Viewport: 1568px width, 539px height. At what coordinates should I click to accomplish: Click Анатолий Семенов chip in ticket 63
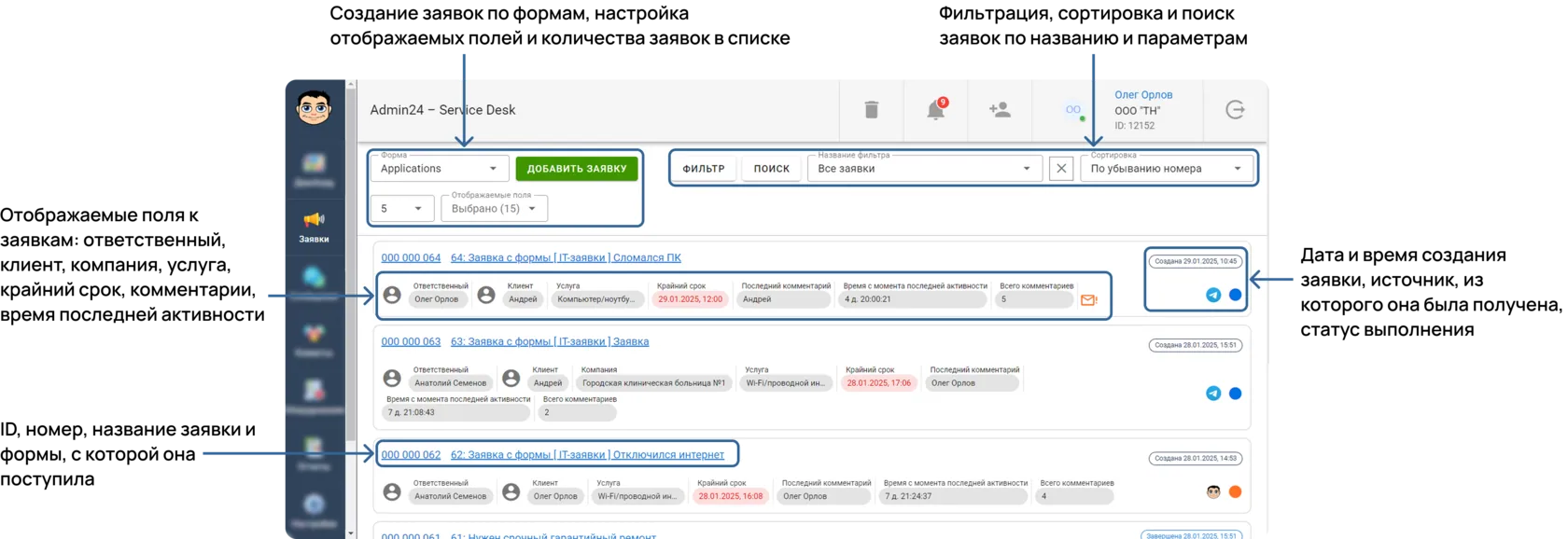(x=451, y=383)
